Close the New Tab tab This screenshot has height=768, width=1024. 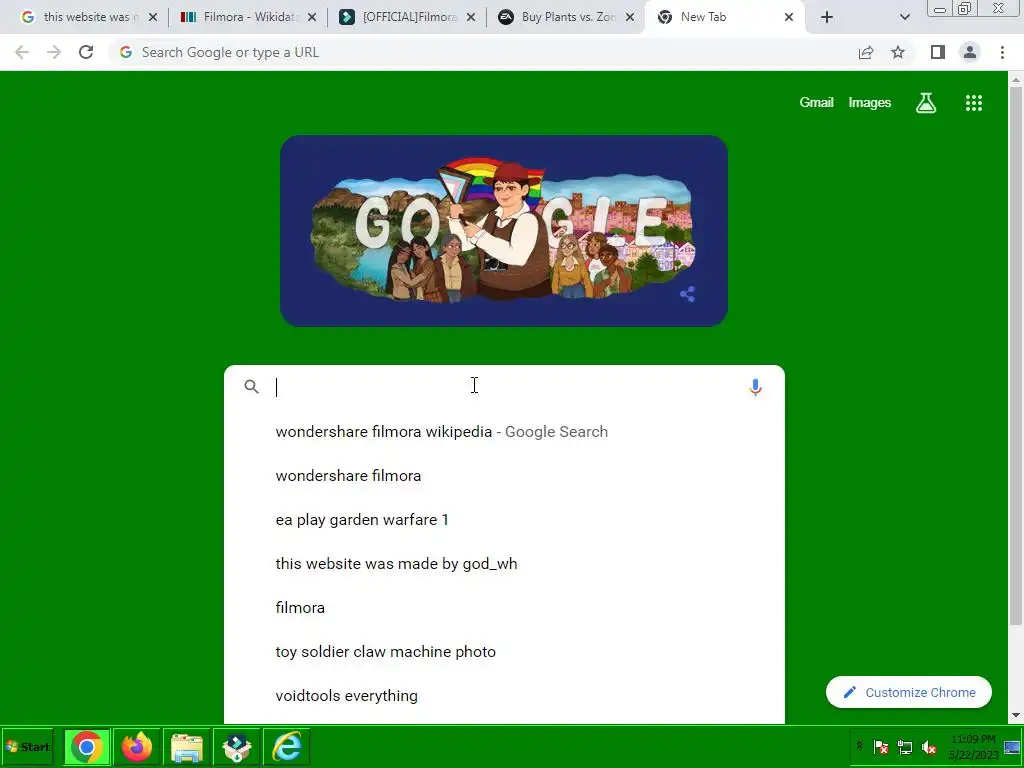click(789, 17)
